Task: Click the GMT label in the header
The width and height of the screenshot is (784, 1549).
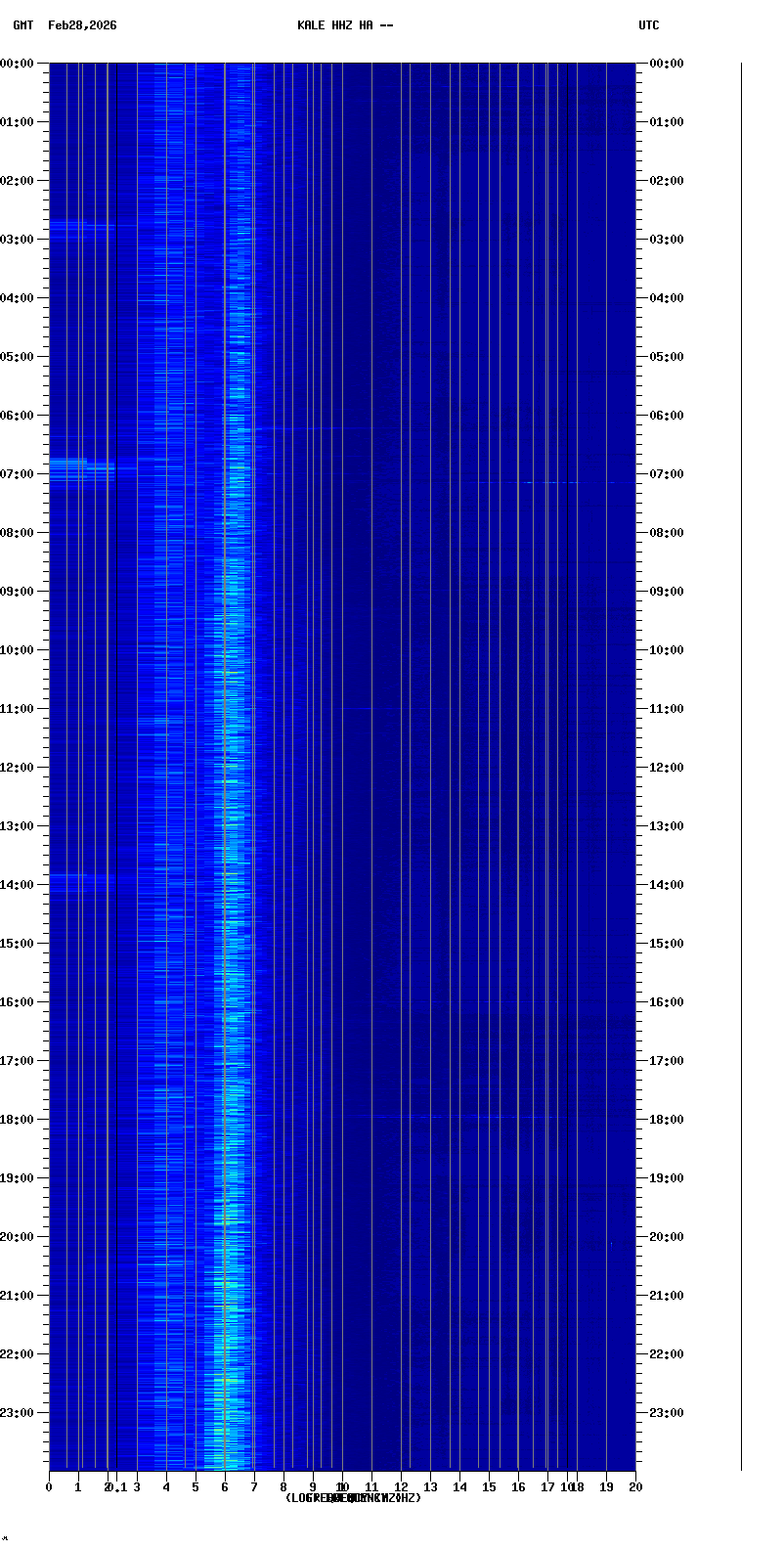Action: (x=22, y=25)
